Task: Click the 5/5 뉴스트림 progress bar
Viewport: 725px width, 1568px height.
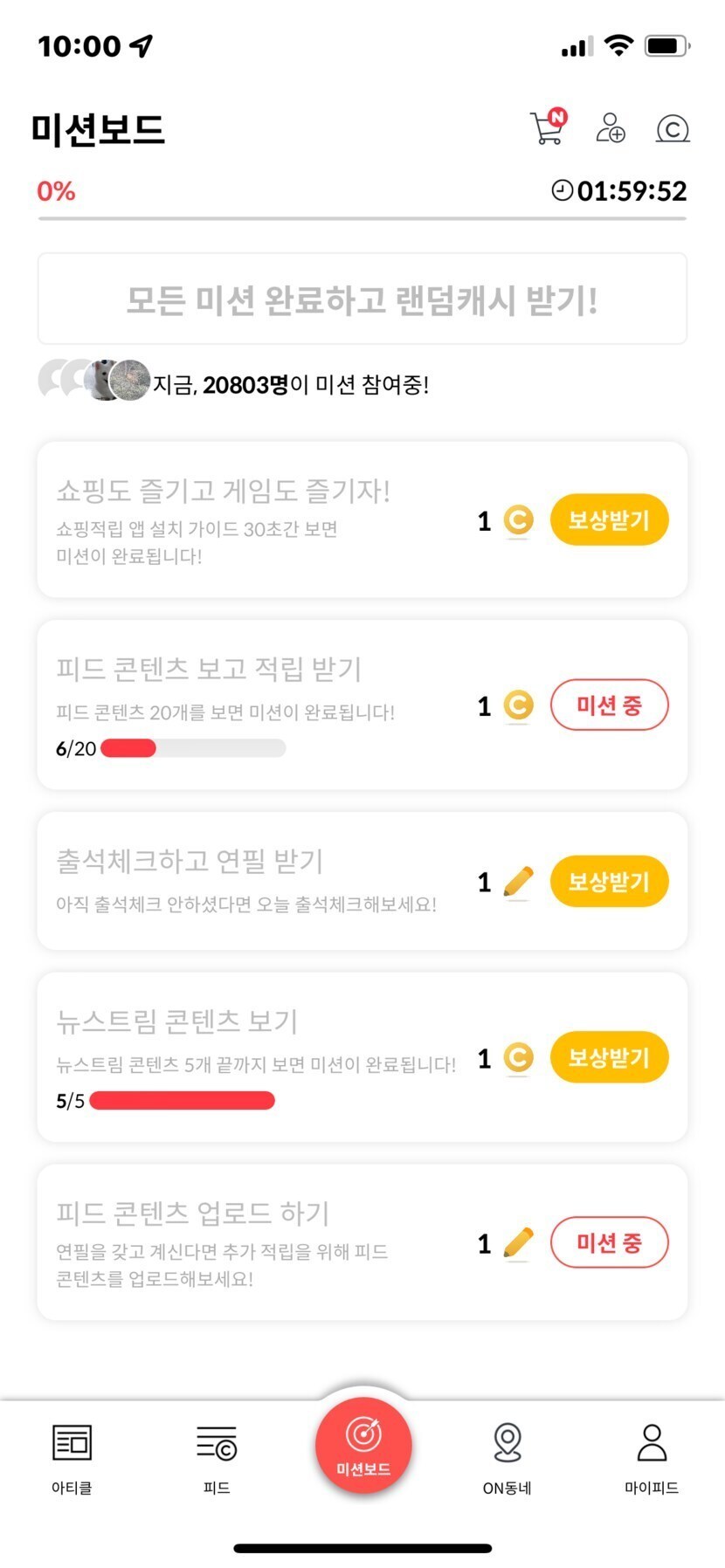Action: pyautogui.click(x=182, y=1100)
